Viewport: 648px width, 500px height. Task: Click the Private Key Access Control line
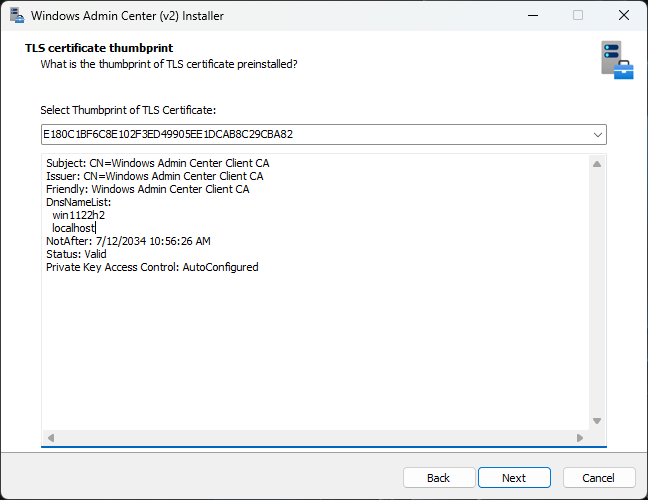(152, 267)
